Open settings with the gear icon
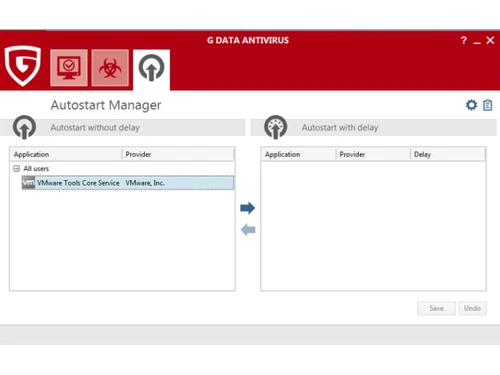The height and width of the screenshot is (375, 500). 471,105
